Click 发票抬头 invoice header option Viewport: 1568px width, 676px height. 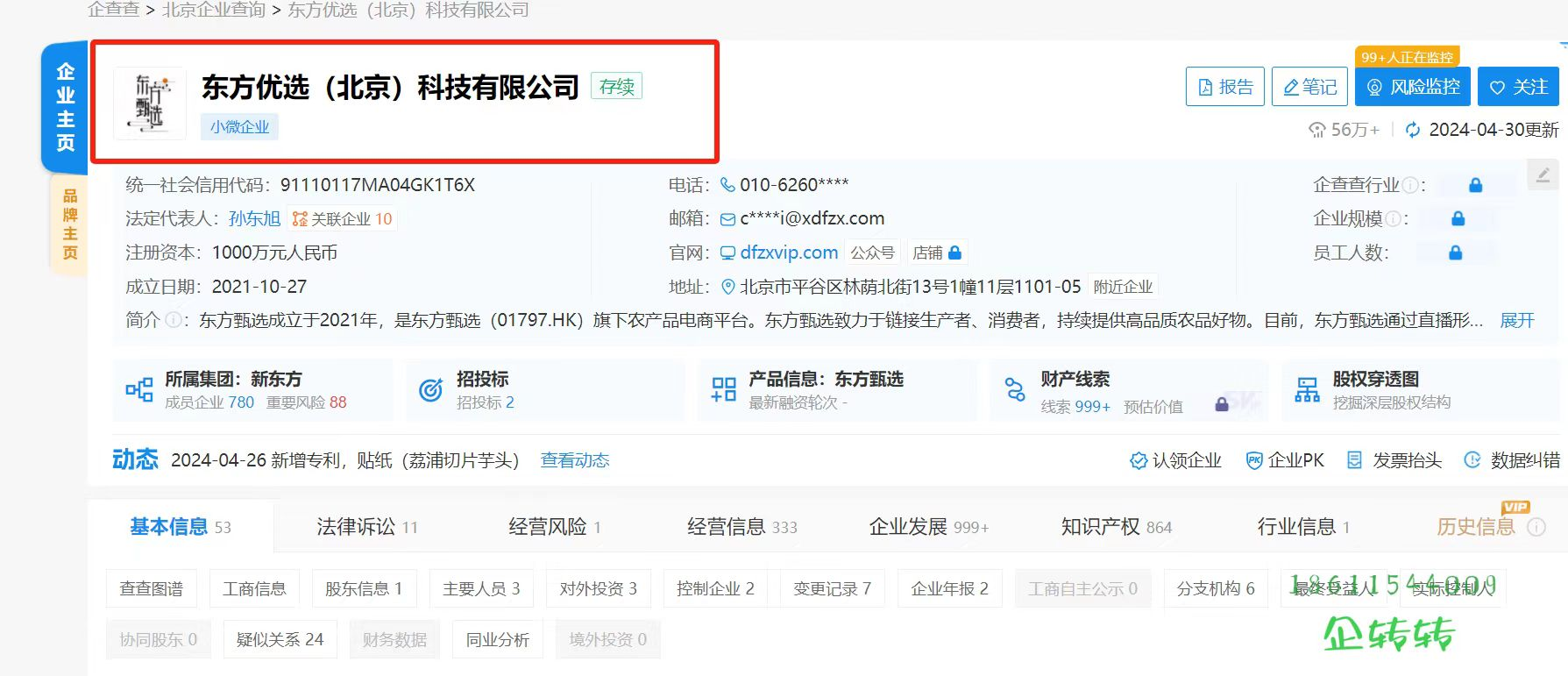click(x=1394, y=460)
